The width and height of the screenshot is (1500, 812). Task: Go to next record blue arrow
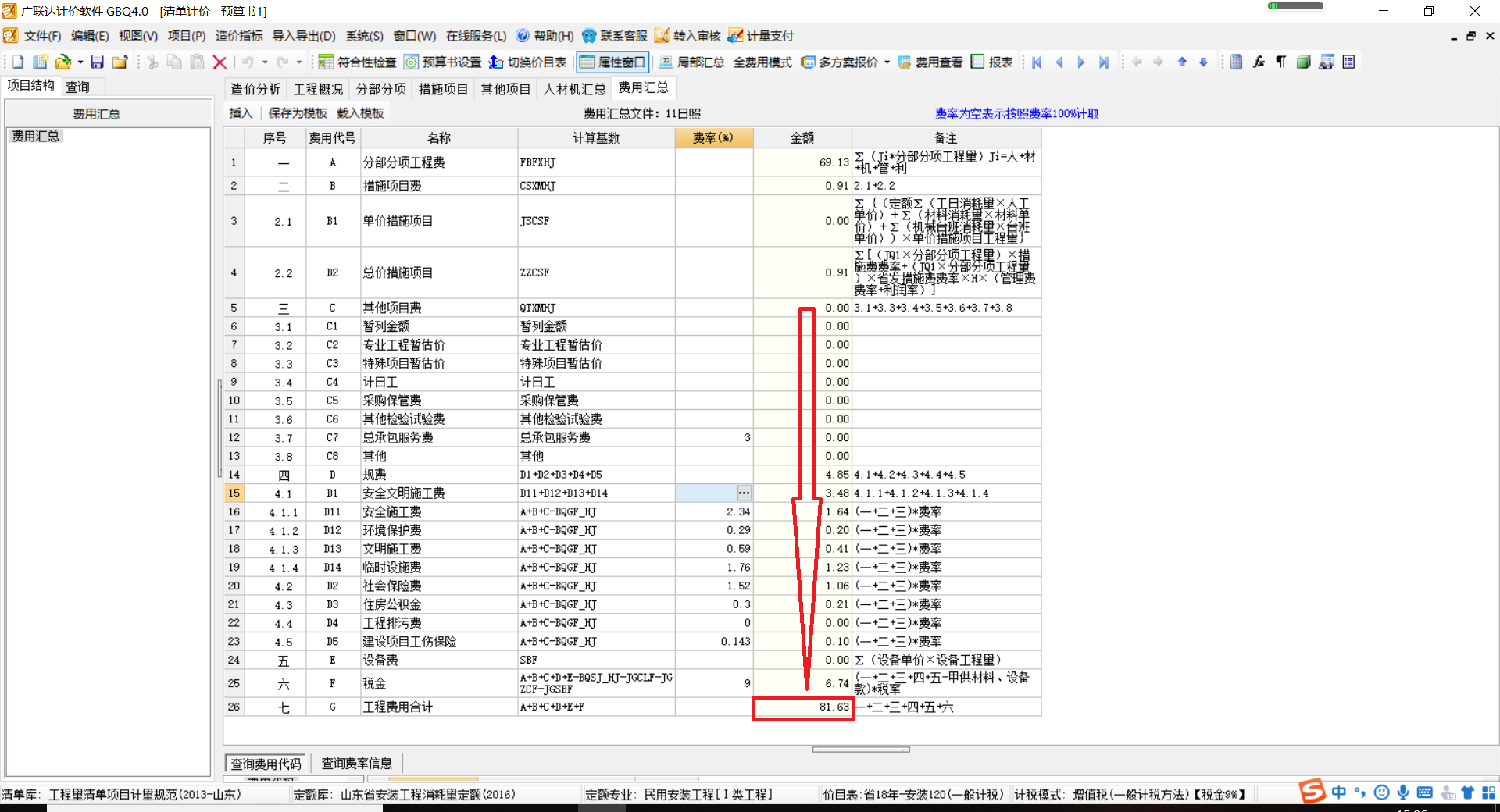tap(1081, 62)
